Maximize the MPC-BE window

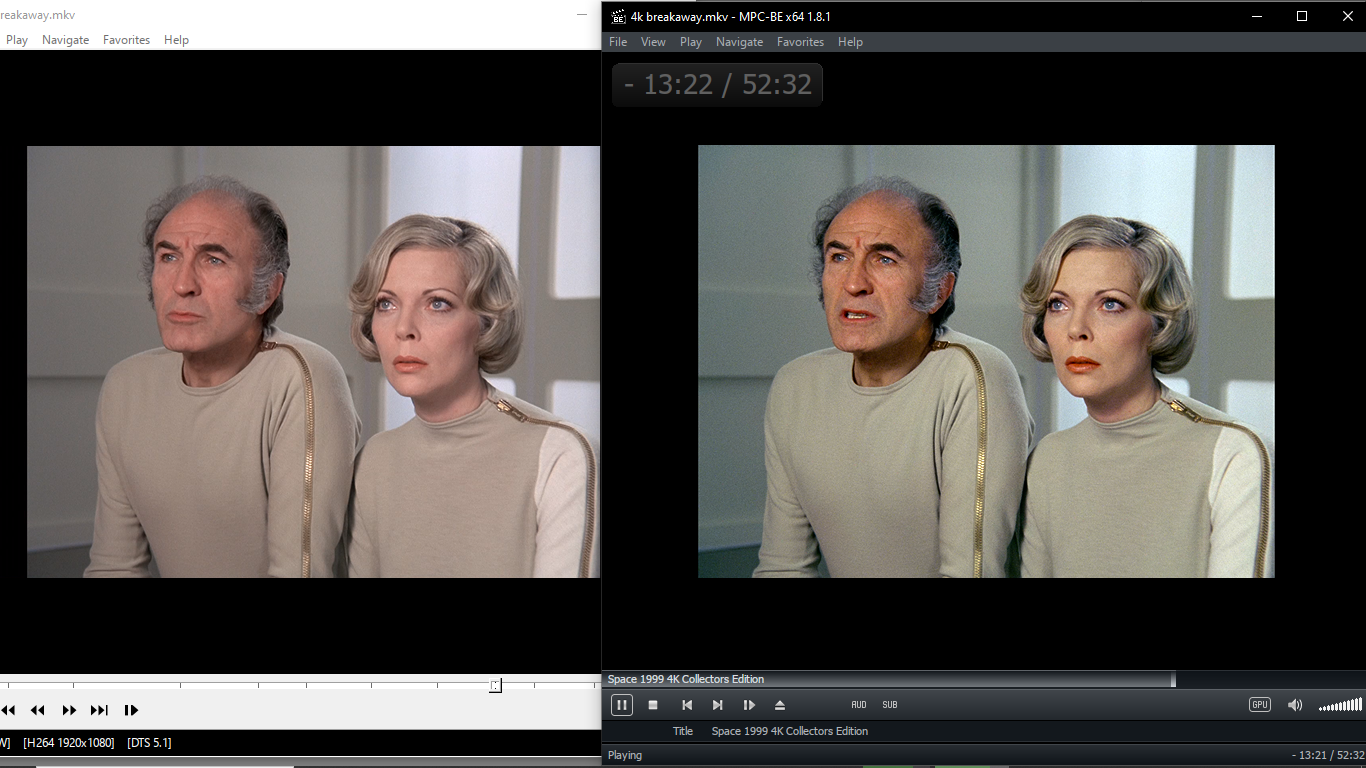tap(1301, 16)
